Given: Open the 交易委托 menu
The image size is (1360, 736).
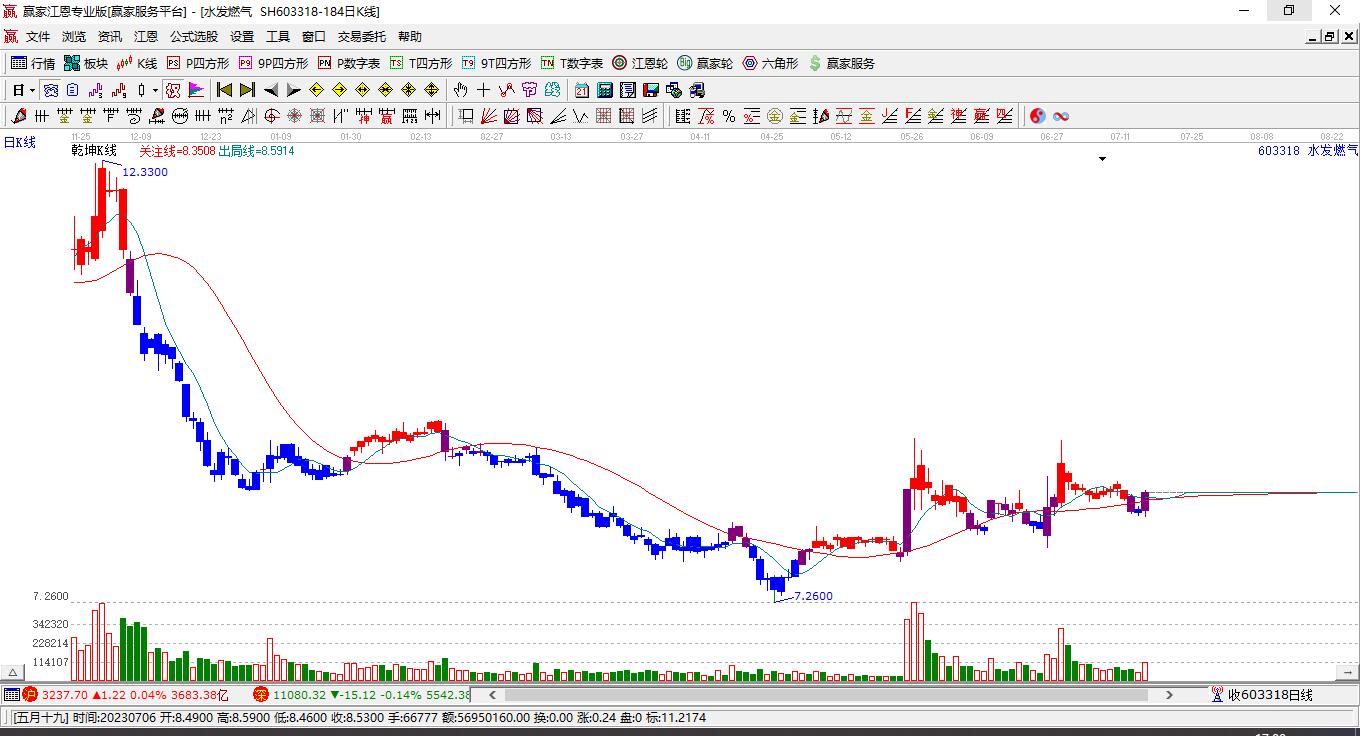Looking at the screenshot, I should 362,37.
